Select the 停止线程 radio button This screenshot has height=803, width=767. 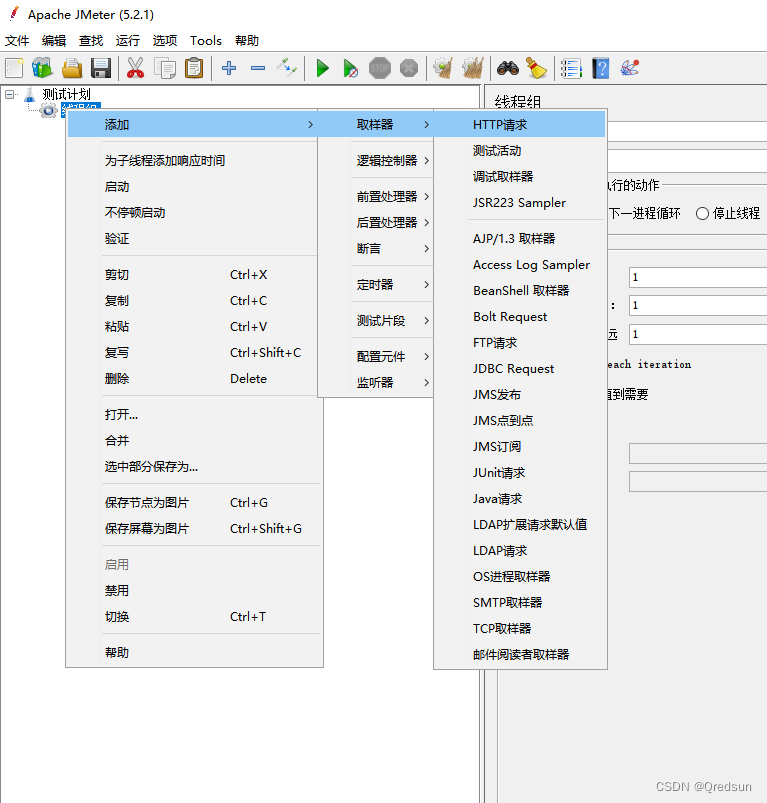pyautogui.click(x=702, y=214)
